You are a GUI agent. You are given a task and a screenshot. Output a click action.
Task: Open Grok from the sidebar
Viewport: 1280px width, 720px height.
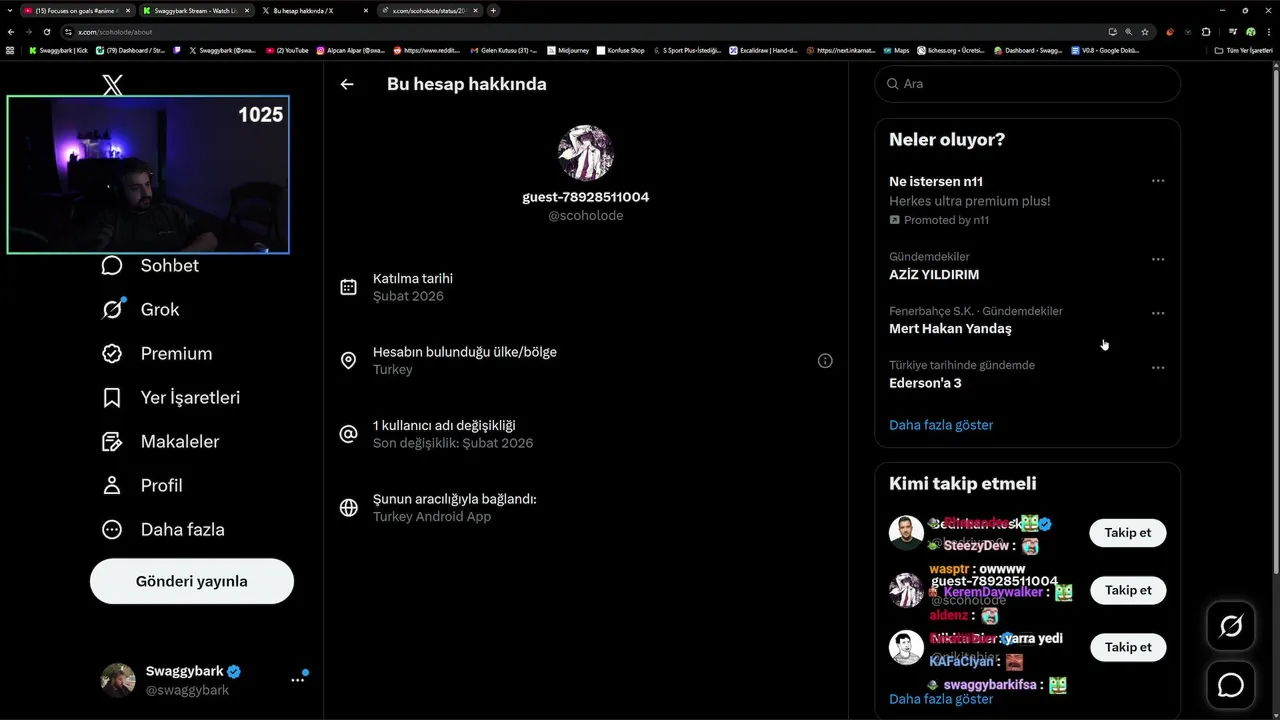(140, 309)
